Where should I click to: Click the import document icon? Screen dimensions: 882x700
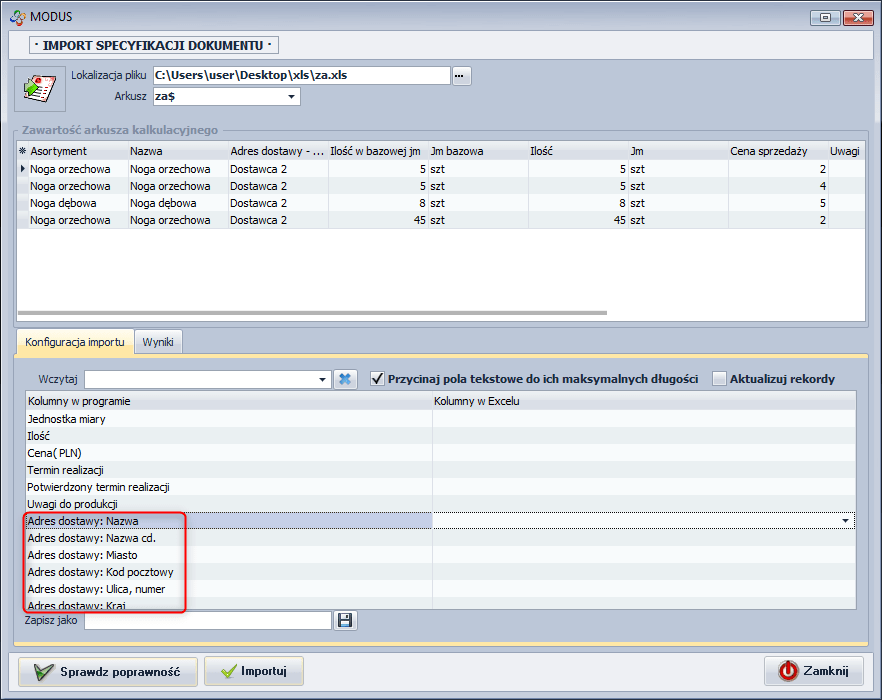pyautogui.click(x=40, y=89)
